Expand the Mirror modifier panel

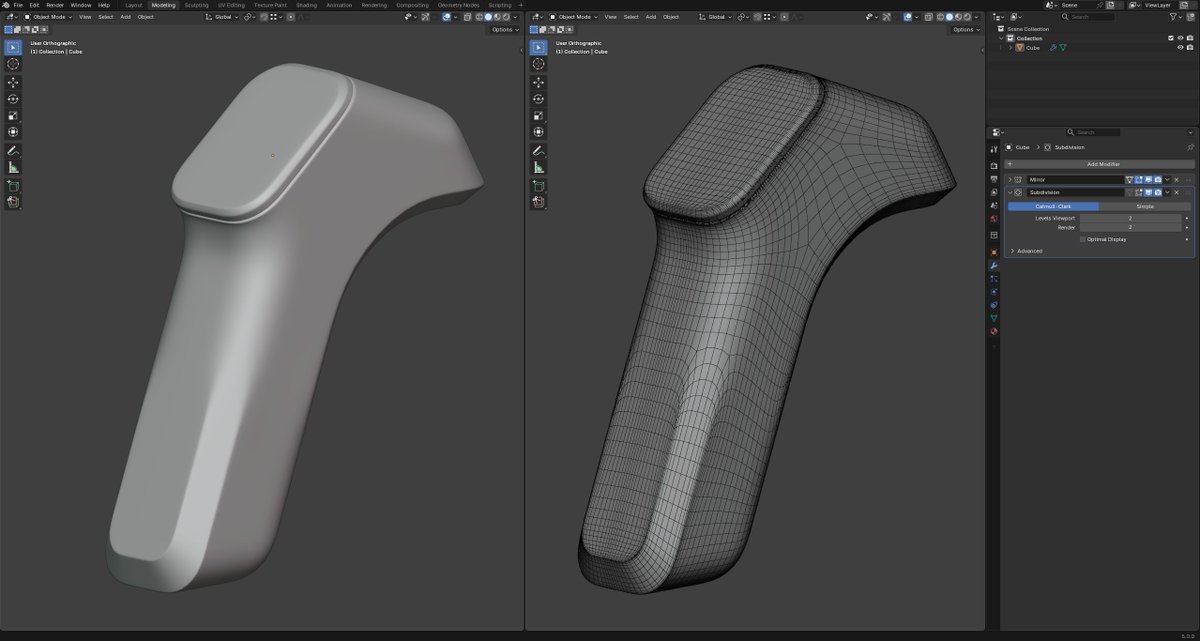pos(1010,179)
